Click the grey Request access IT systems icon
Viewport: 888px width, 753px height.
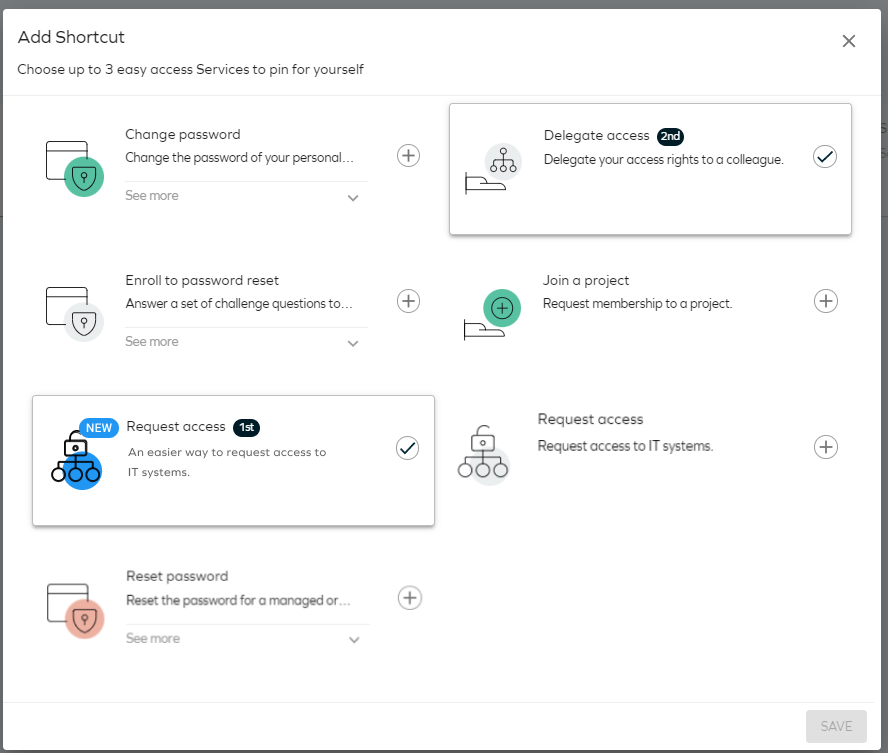[483, 455]
